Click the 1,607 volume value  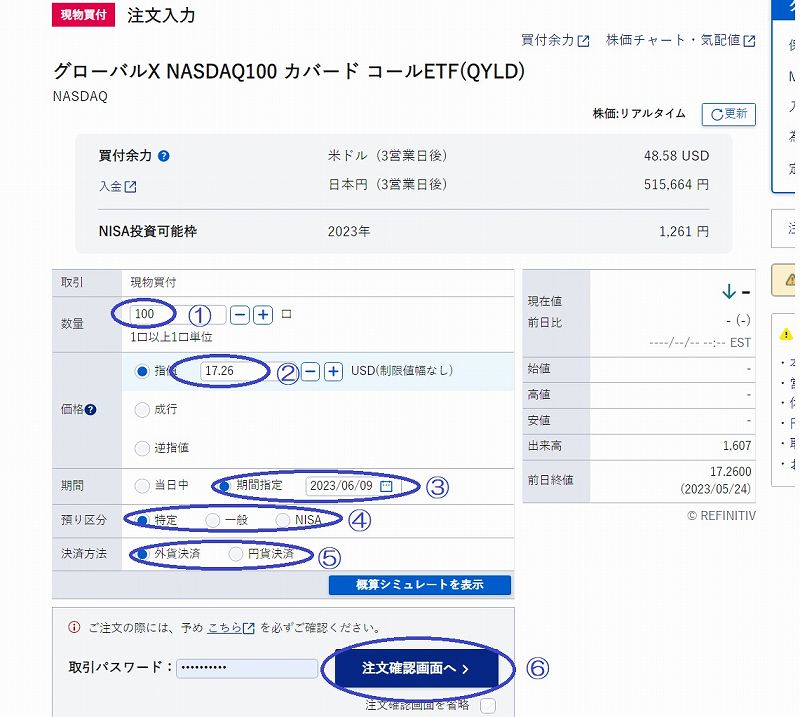click(x=737, y=446)
